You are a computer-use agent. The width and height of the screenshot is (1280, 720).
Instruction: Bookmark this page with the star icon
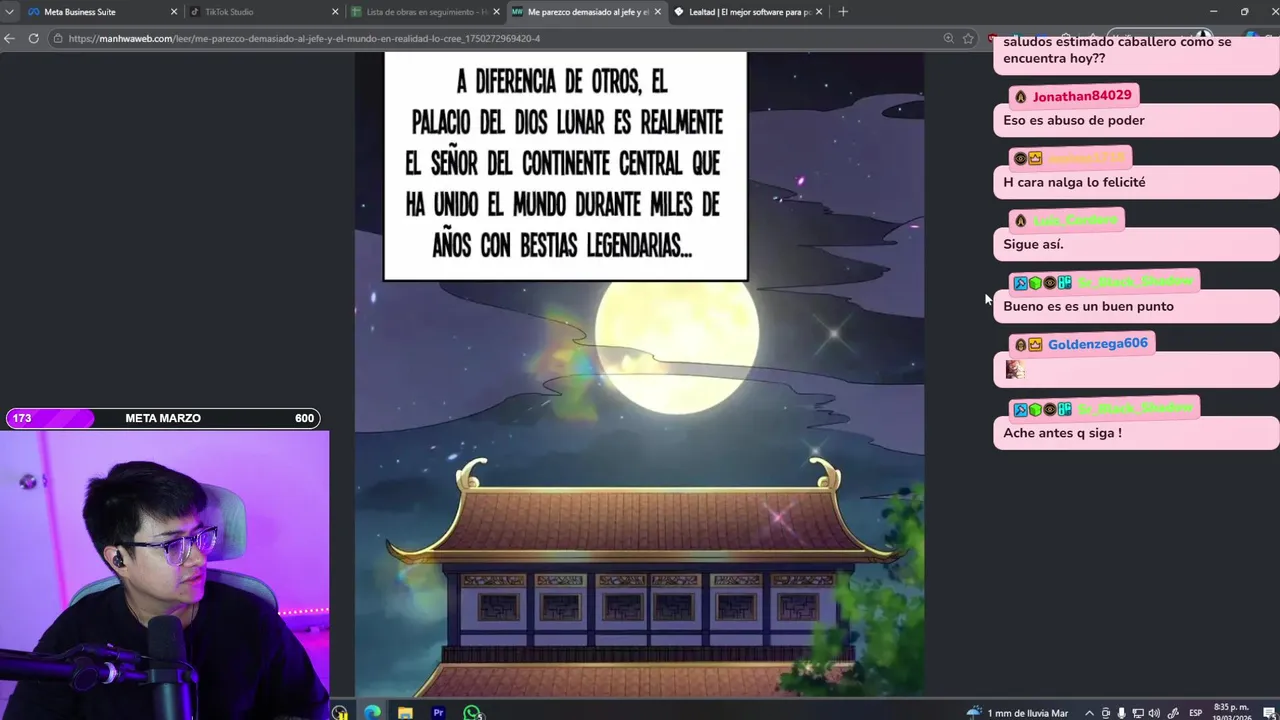point(968,38)
